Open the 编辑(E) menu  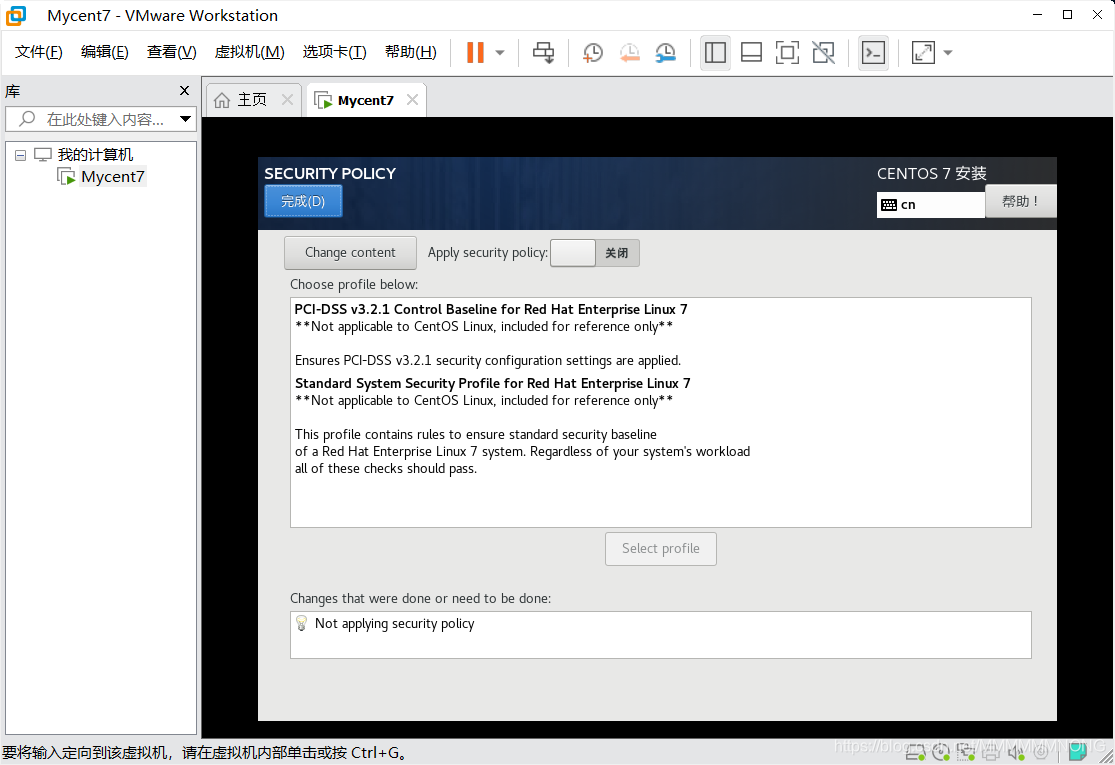pyautogui.click(x=105, y=52)
